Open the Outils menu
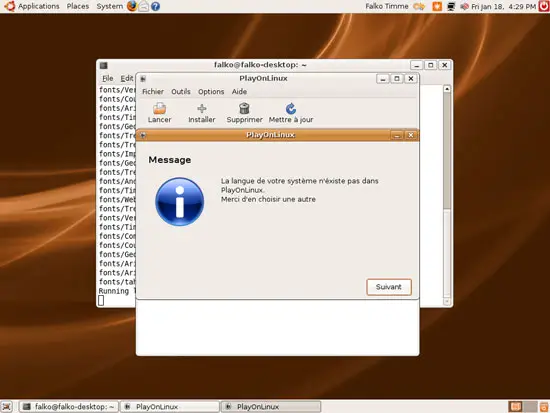The image size is (550, 413). click(181, 92)
